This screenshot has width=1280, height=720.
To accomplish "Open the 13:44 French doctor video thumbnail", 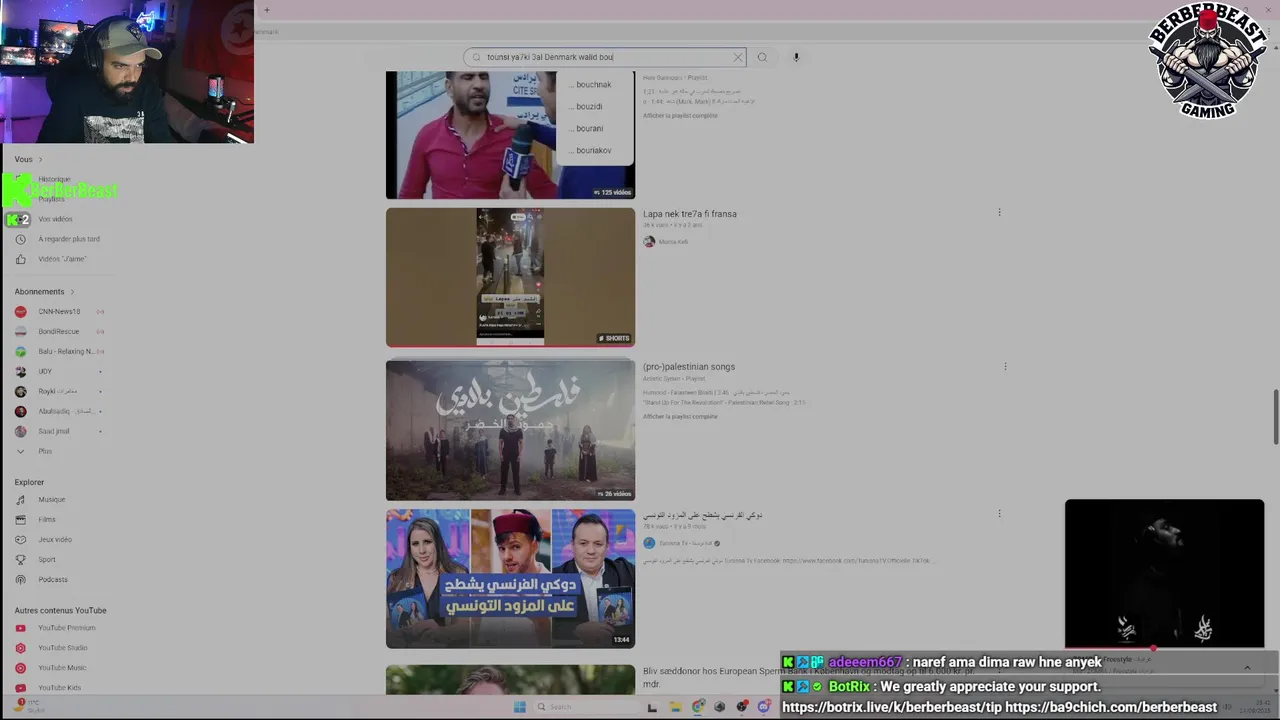I will click(510, 578).
